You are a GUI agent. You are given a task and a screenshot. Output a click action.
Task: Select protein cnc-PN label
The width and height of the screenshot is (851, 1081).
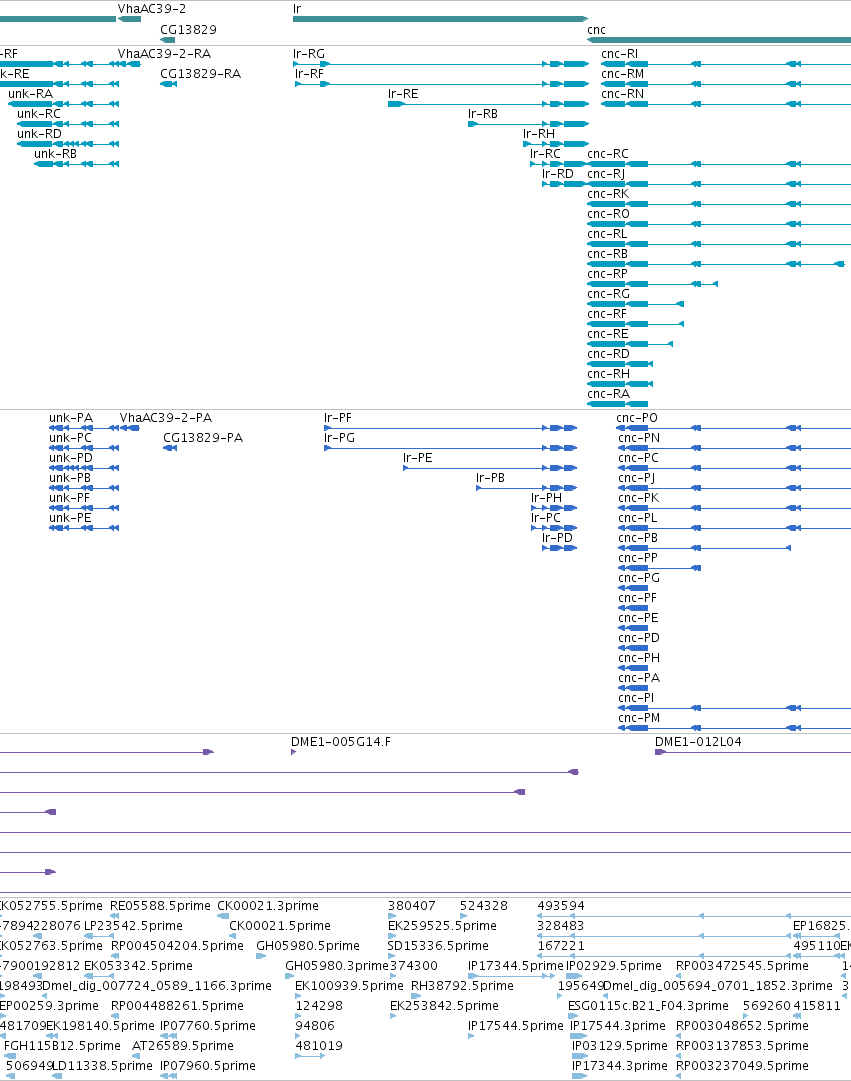pyautogui.click(x=639, y=438)
